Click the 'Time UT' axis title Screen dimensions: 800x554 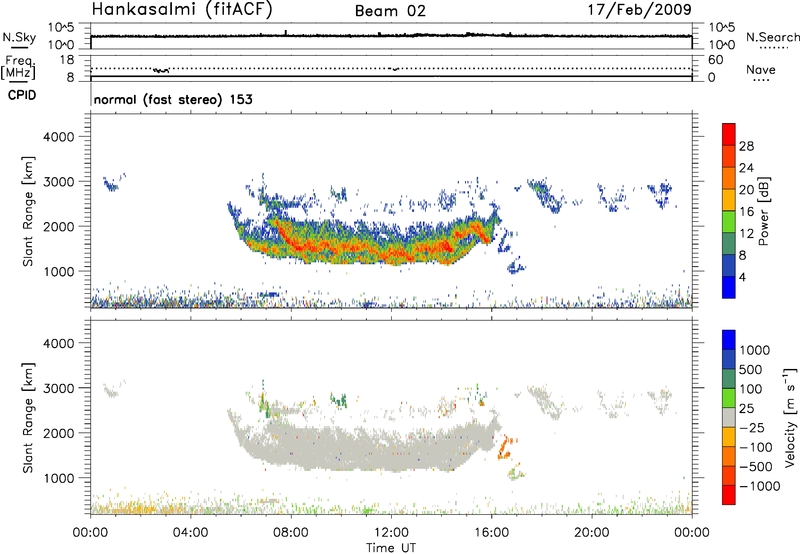391,548
